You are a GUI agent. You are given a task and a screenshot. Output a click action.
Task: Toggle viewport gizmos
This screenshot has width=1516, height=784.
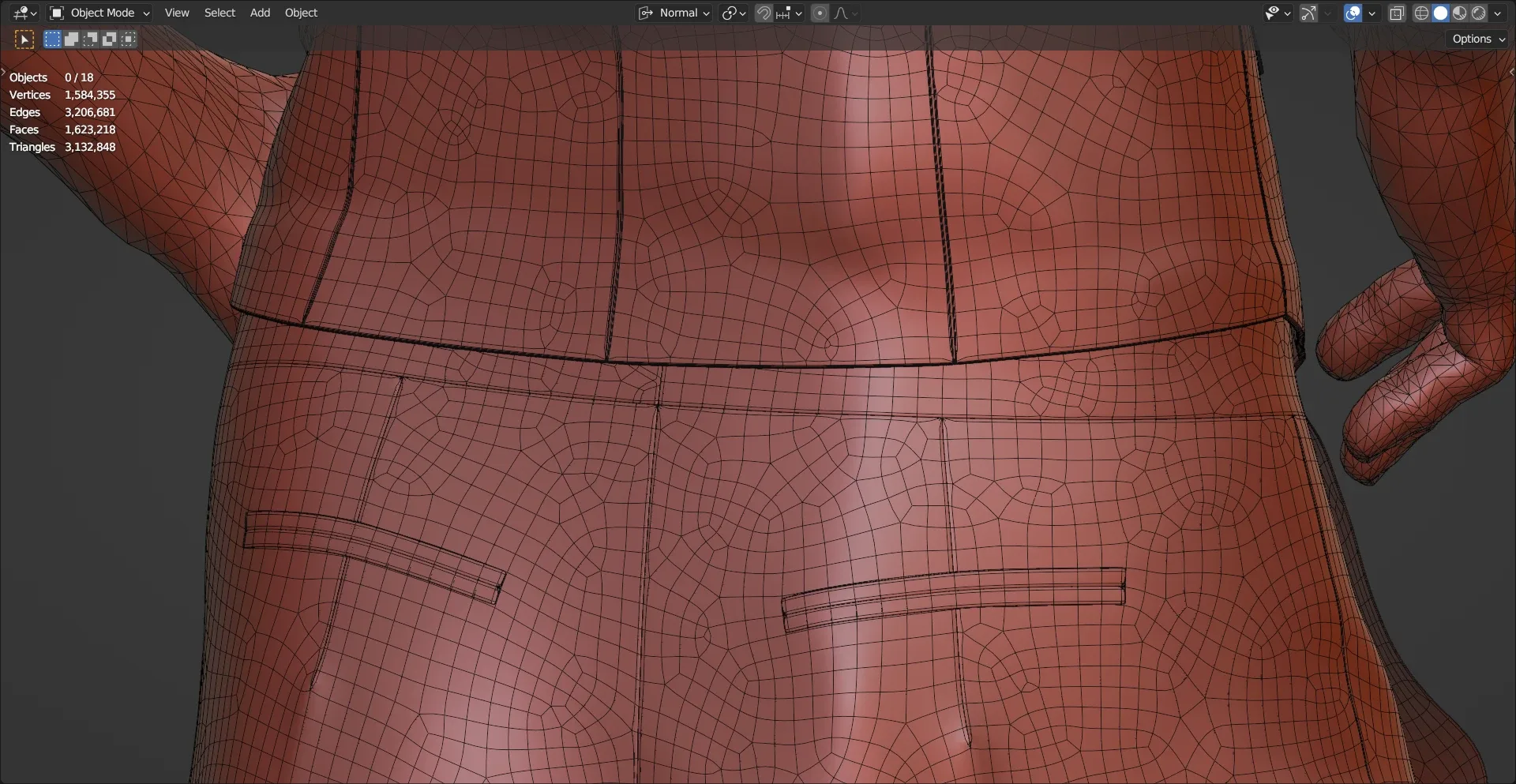coord(1308,13)
